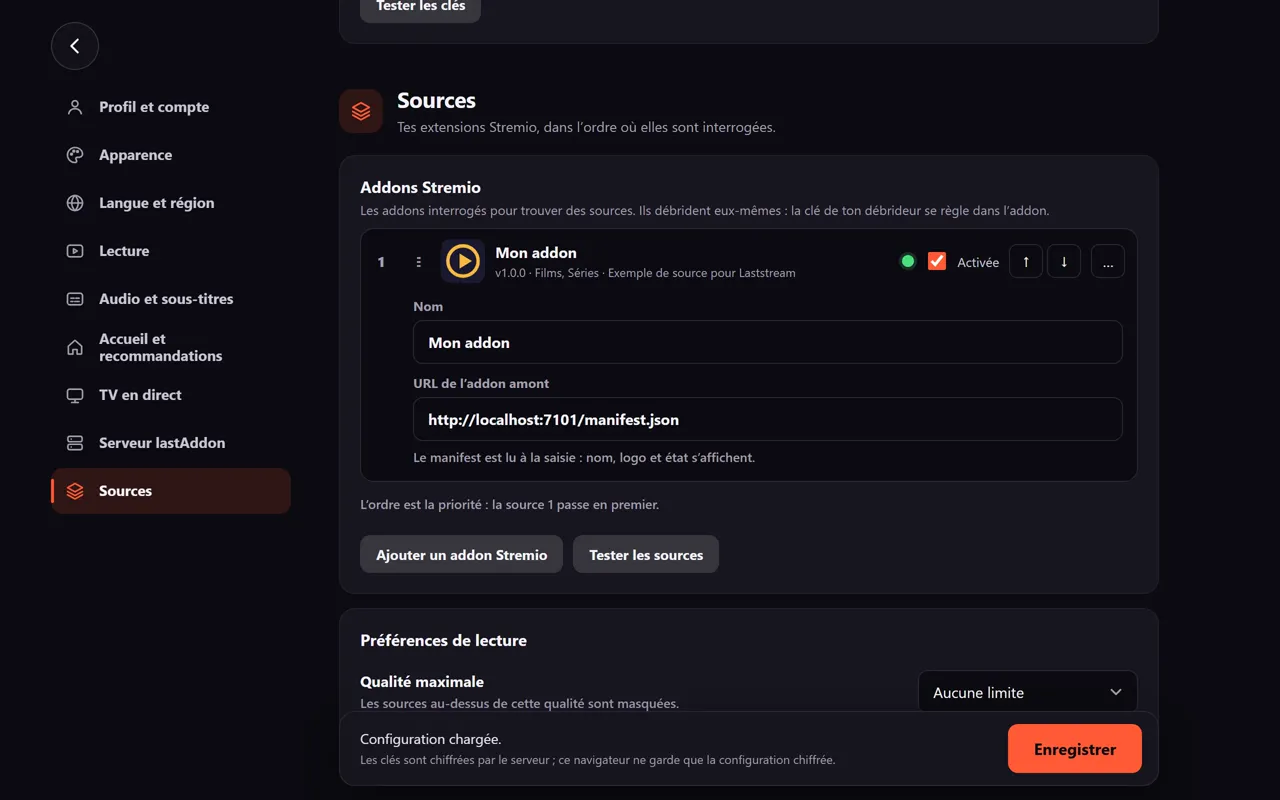Click the Mon addon play logo
Screen dimensions: 1280x800
(x=463, y=261)
